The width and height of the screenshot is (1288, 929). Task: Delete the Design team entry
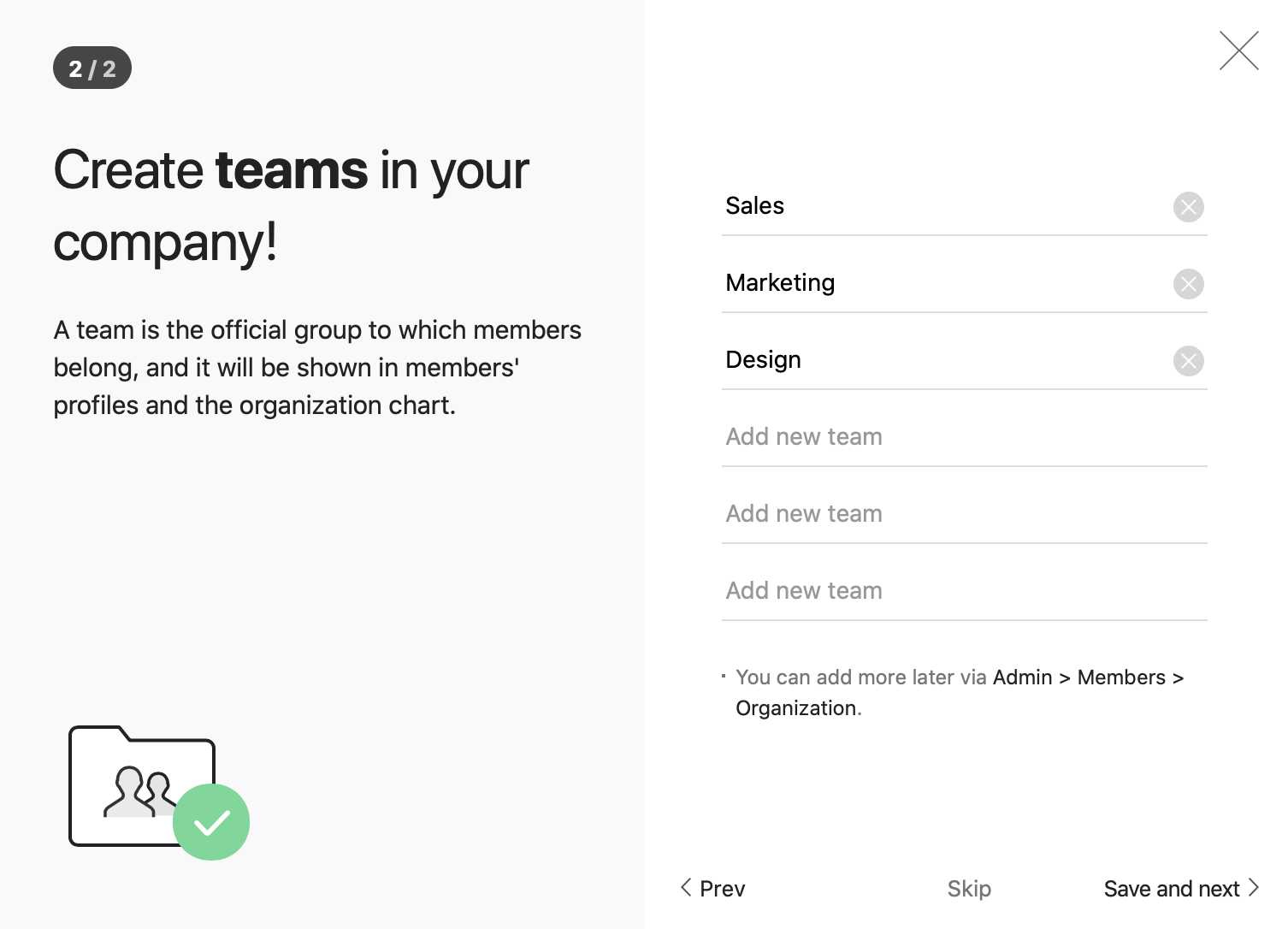1188,361
